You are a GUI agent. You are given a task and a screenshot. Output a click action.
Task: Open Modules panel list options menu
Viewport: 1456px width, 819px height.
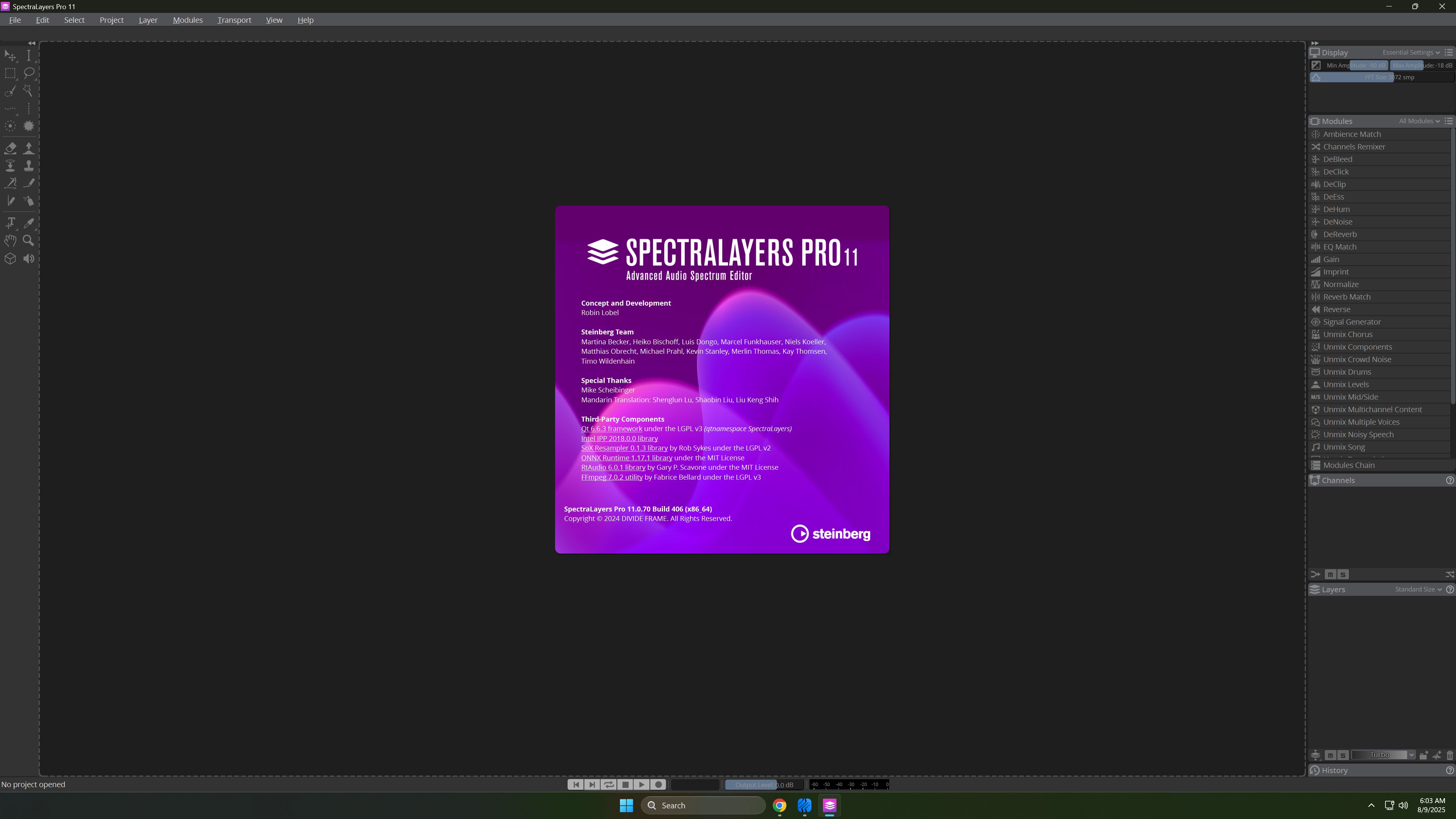click(x=1449, y=121)
